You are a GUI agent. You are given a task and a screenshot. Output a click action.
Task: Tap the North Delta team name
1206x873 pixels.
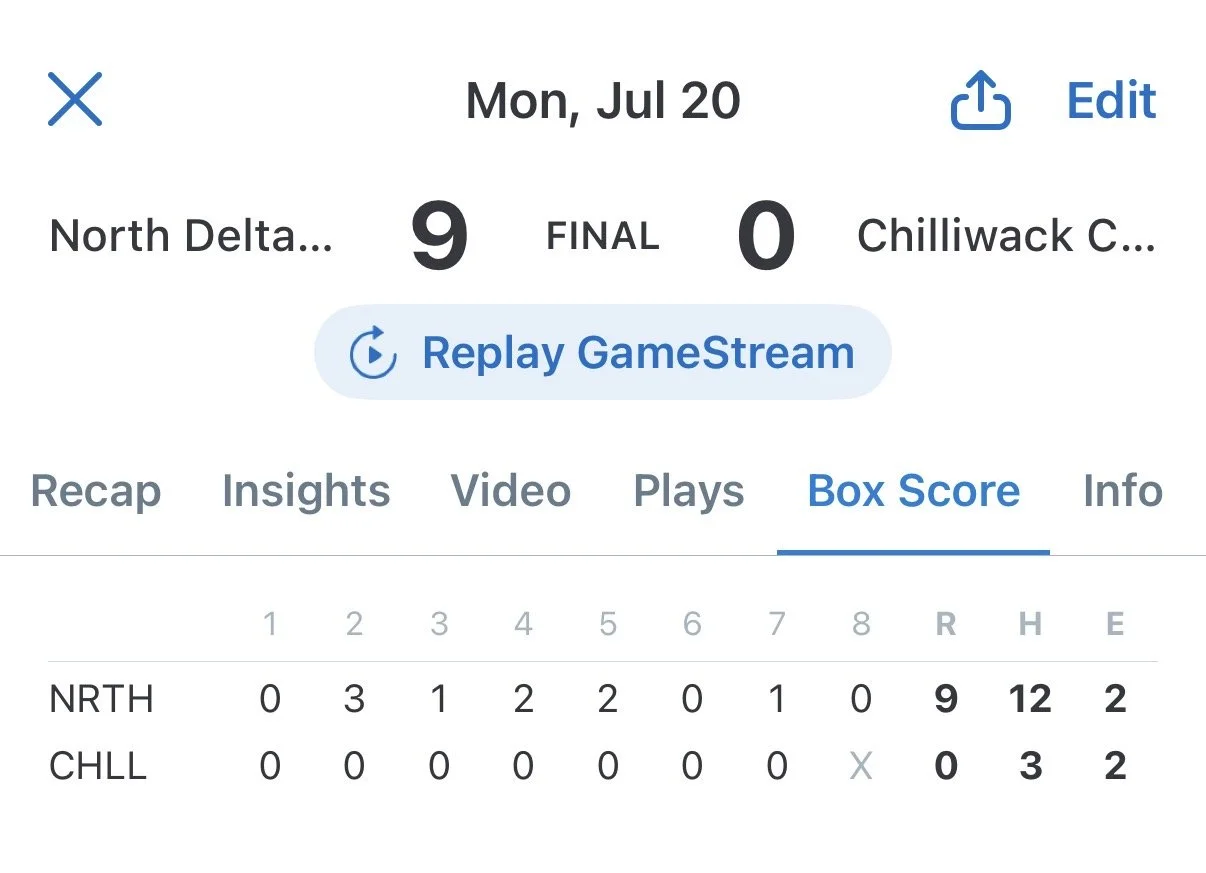coord(191,237)
